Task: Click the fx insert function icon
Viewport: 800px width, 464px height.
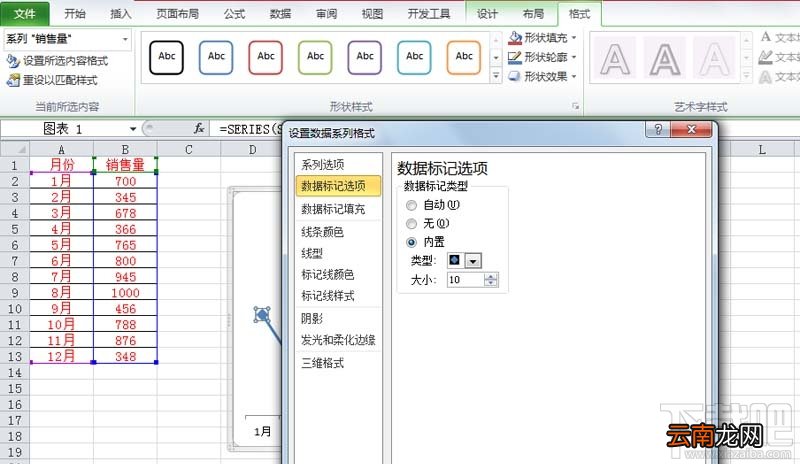Action: pyautogui.click(x=199, y=129)
